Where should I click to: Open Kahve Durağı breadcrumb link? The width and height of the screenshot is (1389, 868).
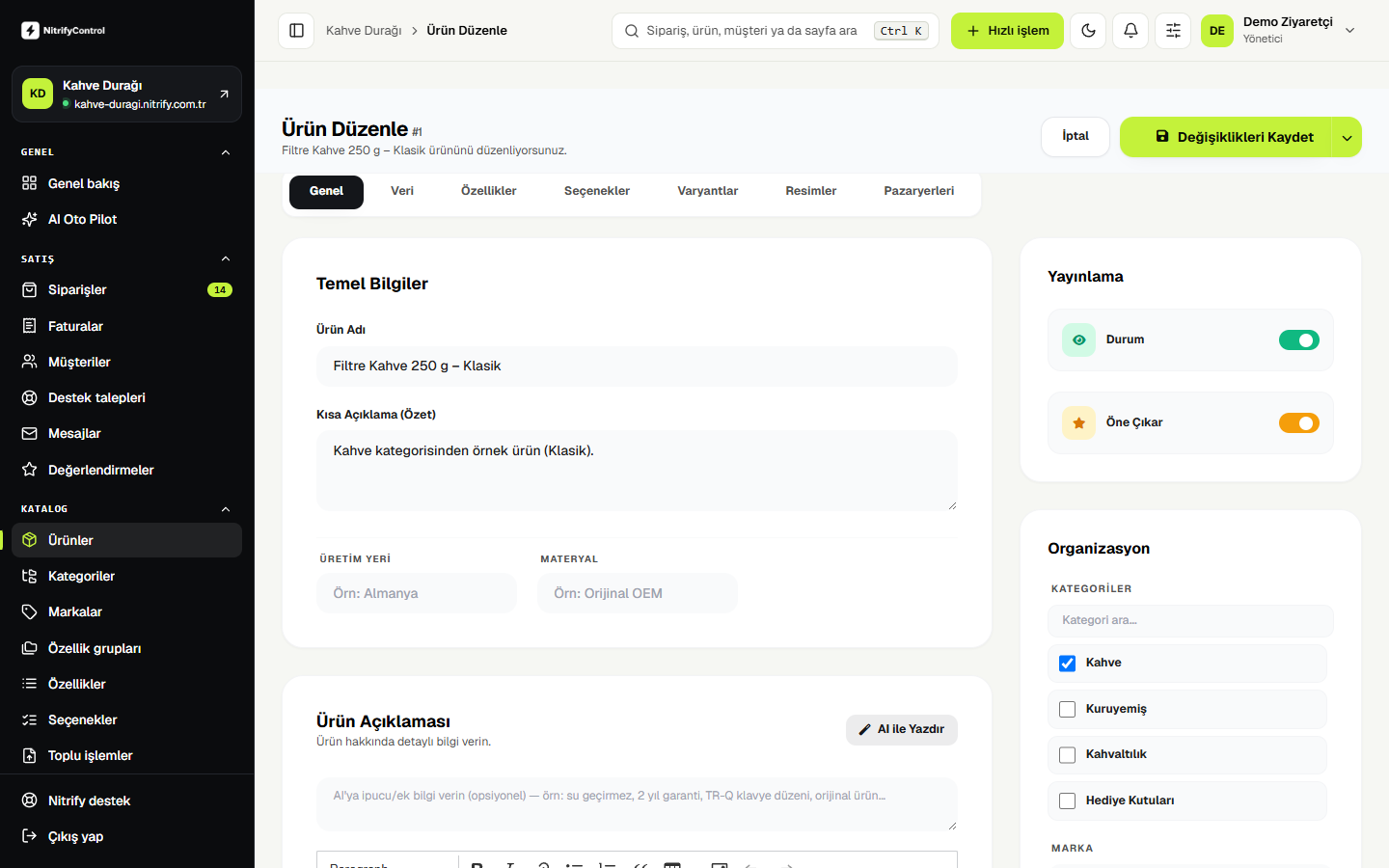364,31
